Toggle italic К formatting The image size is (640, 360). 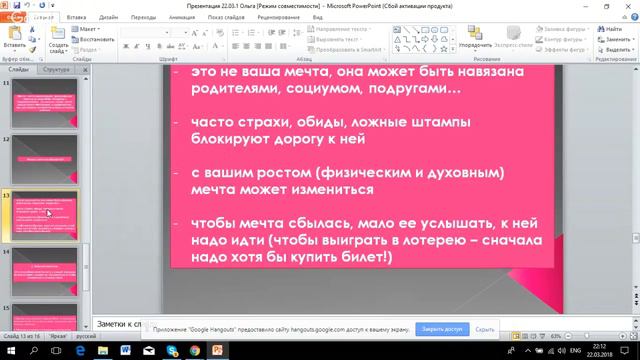pyautogui.click(x=137, y=47)
